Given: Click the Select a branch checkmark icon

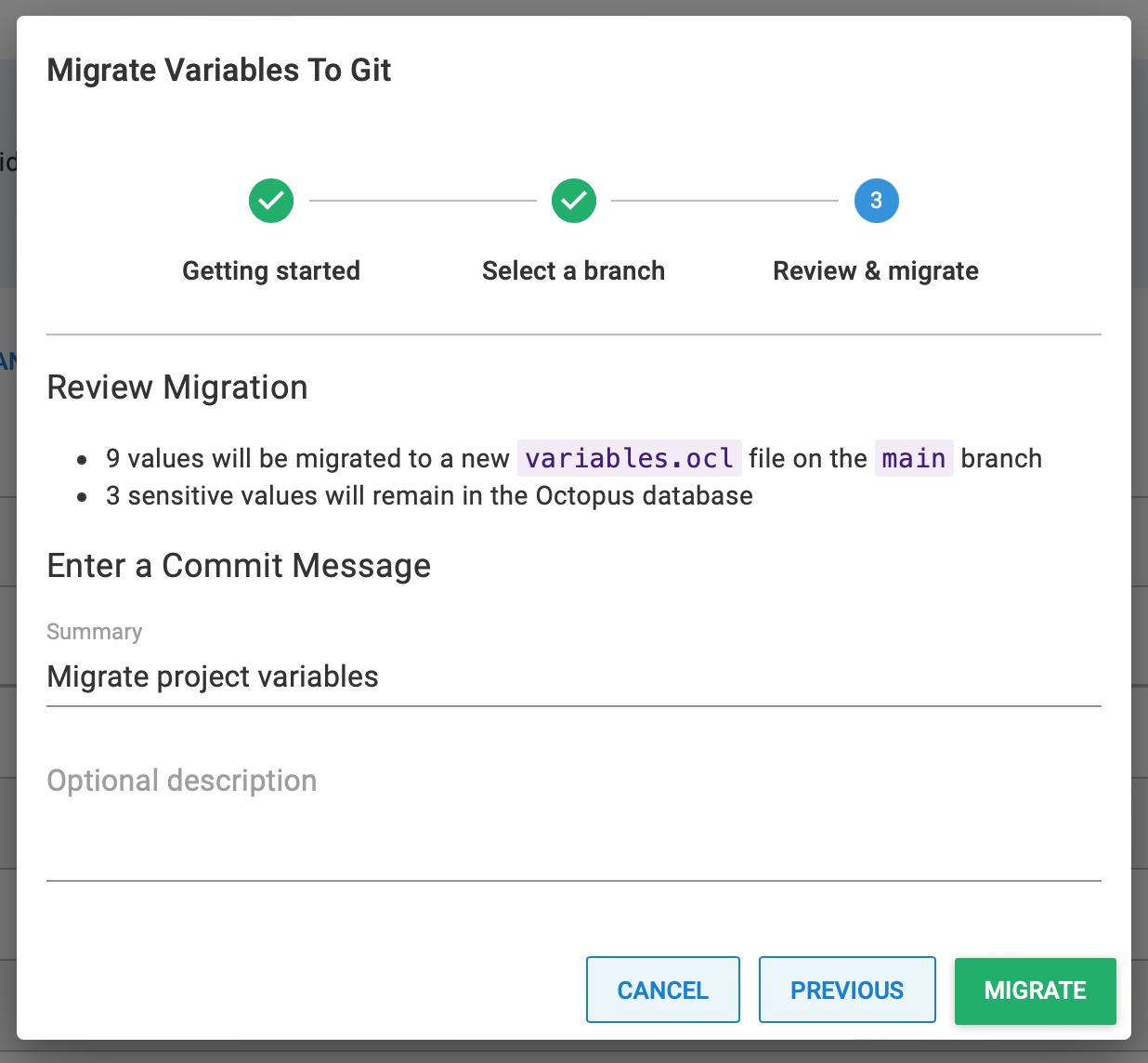Looking at the screenshot, I should click(573, 201).
